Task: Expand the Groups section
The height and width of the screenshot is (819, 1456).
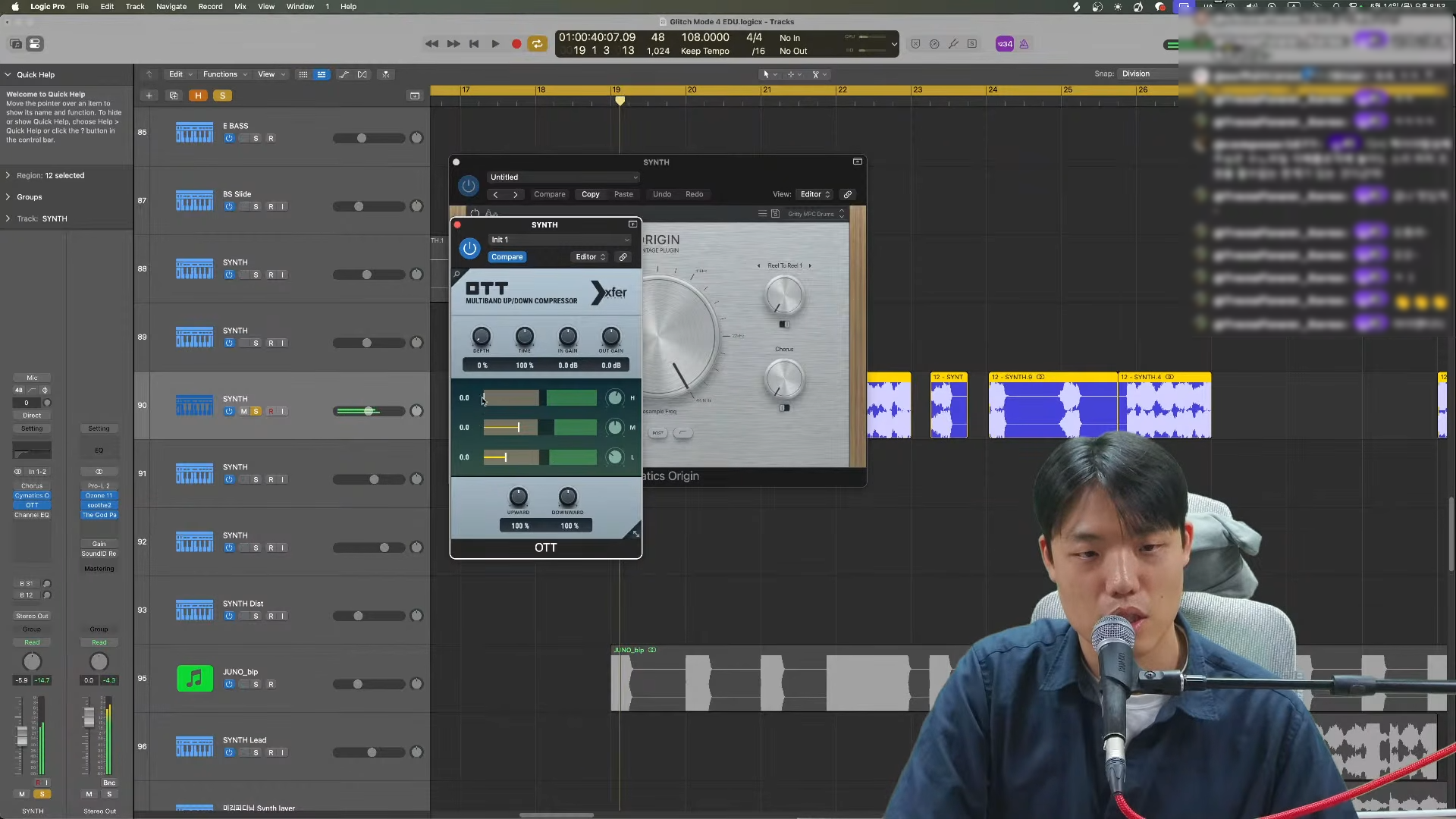Action: tap(8, 197)
